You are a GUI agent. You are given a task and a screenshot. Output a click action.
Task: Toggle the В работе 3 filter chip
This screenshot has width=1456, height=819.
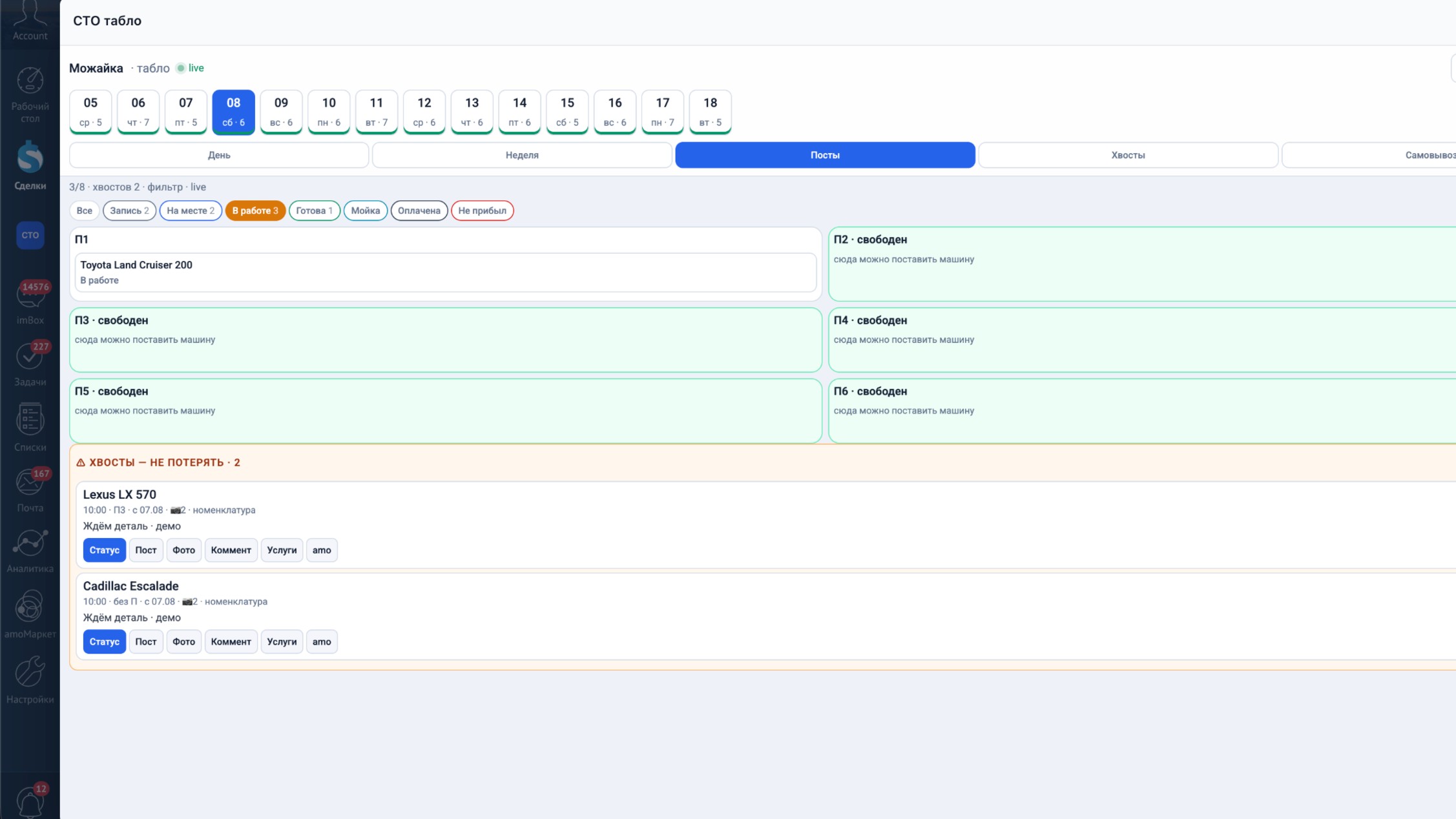click(x=255, y=211)
